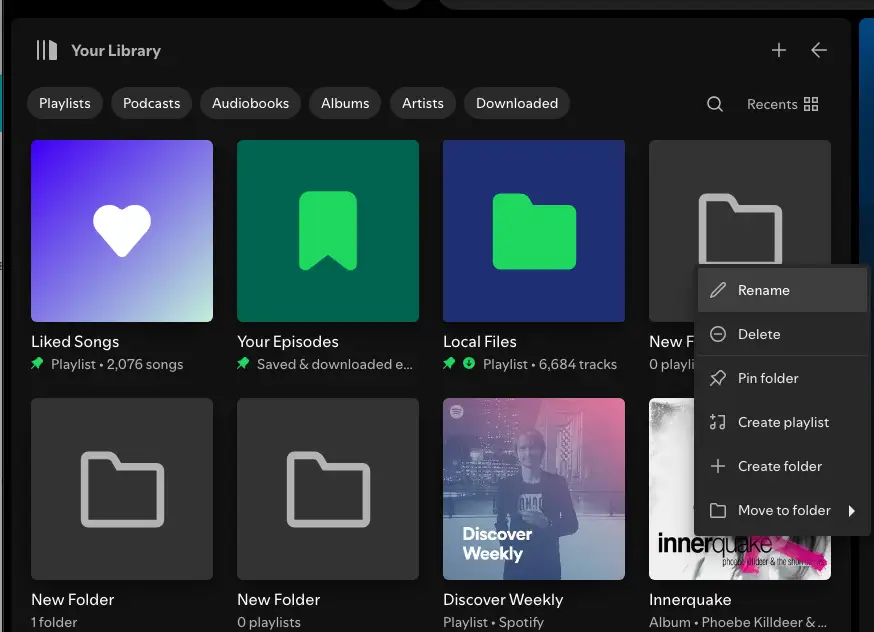Click the Pin folder pushpin icon
The height and width of the screenshot is (632, 874).
pyautogui.click(x=717, y=378)
